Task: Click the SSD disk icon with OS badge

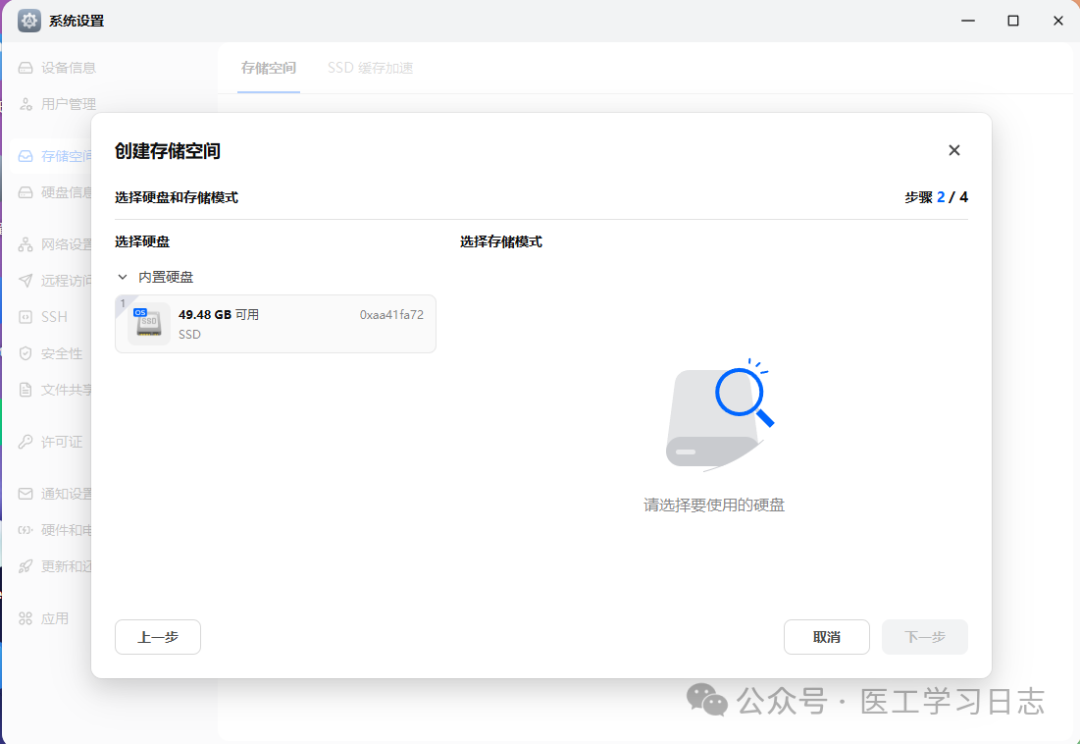Action: (x=149, y=323)
